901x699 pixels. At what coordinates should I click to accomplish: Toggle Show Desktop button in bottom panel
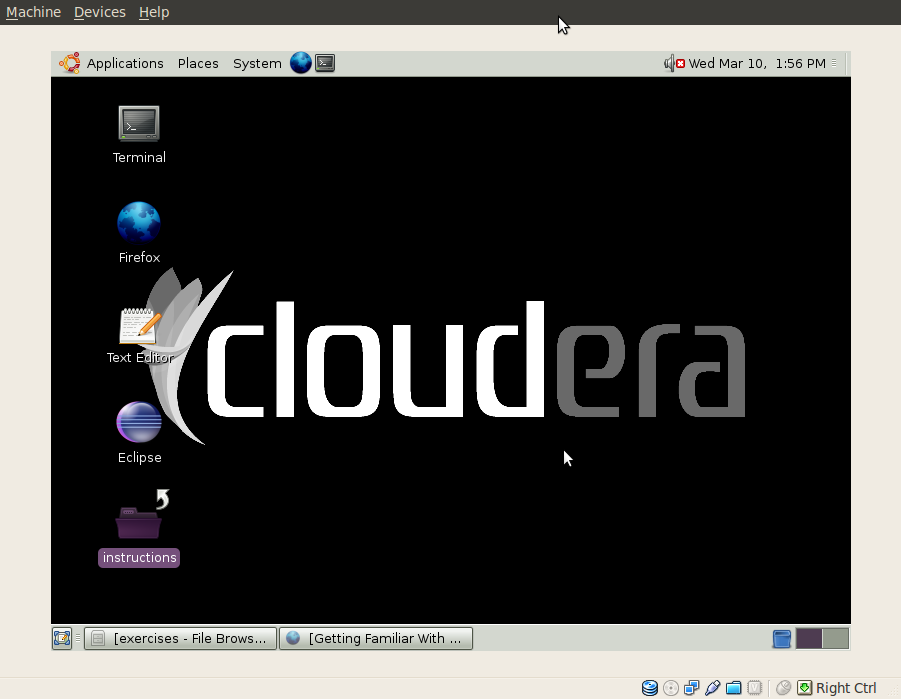62,638
